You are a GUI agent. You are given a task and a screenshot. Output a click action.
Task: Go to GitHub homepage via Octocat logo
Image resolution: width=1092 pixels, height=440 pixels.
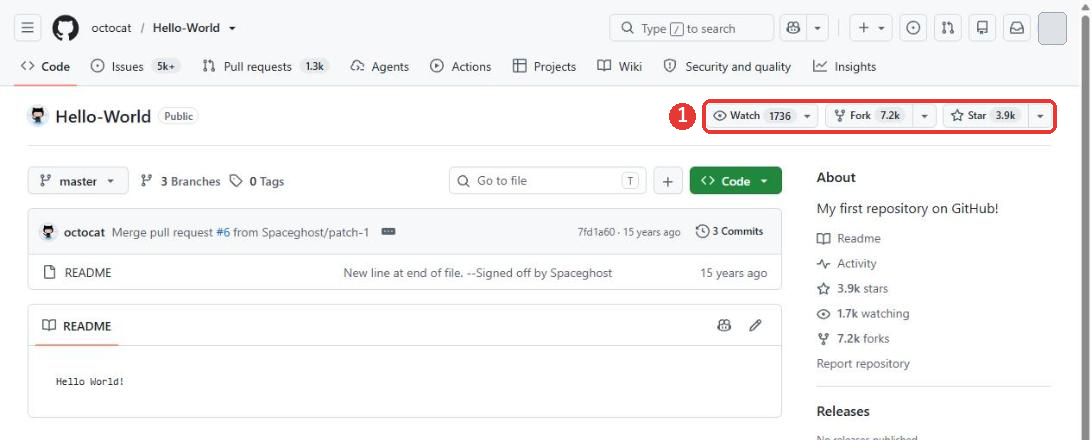(65, 29)
